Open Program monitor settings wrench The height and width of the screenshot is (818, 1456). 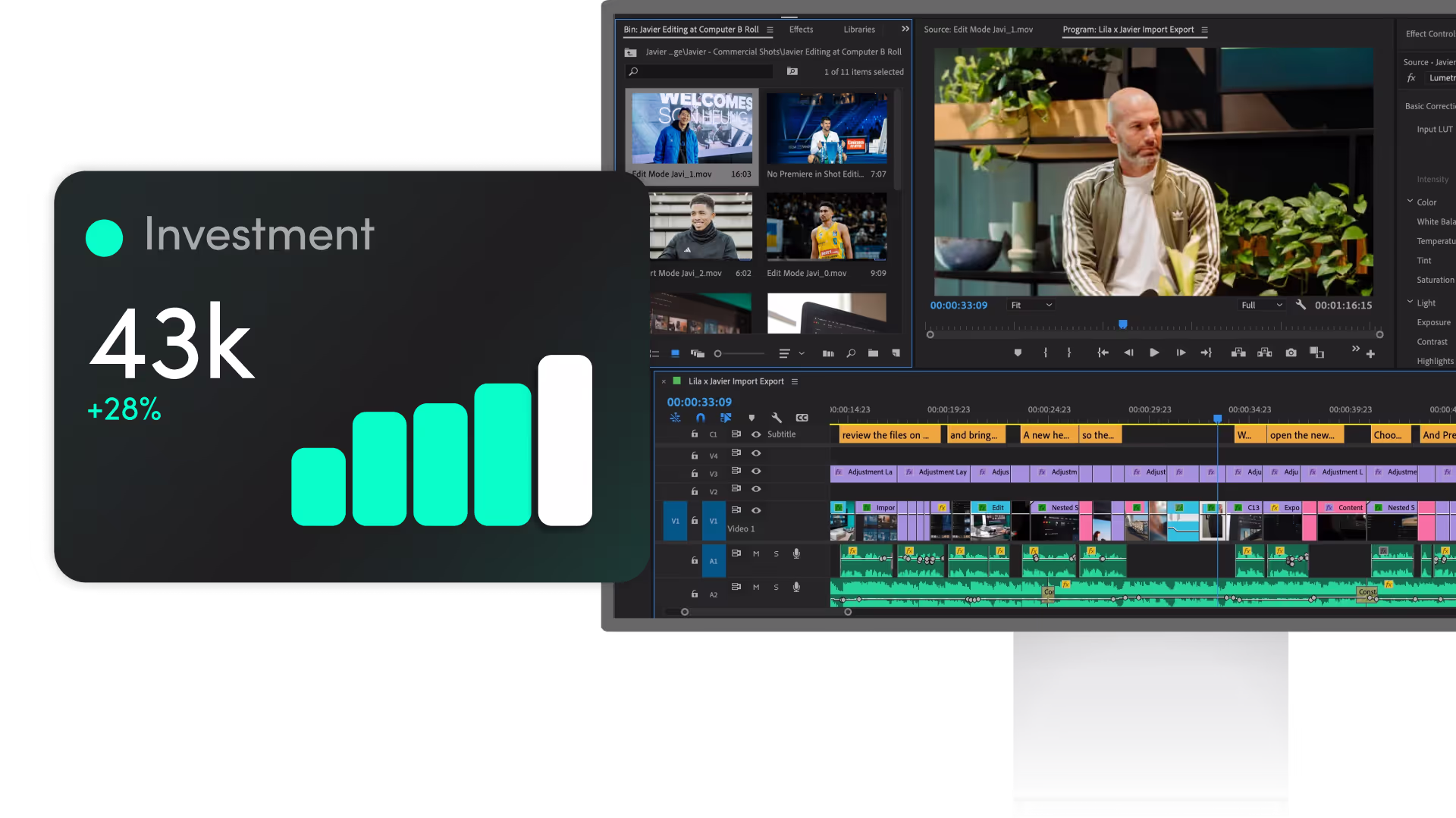click(1301, 305)
